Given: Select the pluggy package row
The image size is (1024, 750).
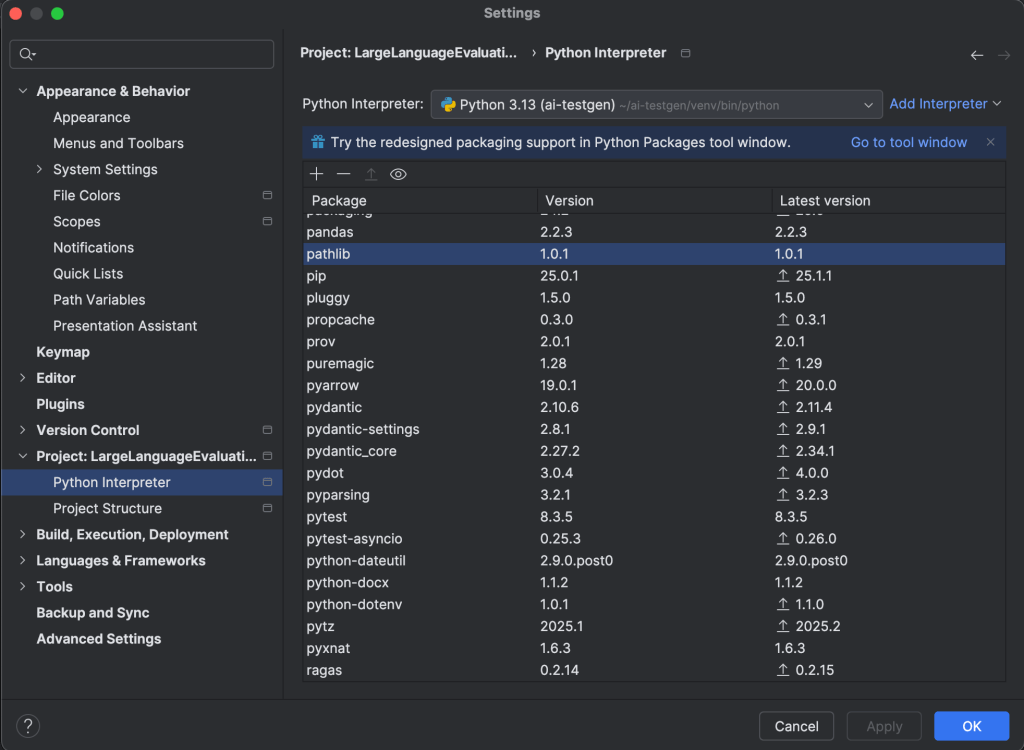Looking at the screenshot, I should [x=654, y=298].
